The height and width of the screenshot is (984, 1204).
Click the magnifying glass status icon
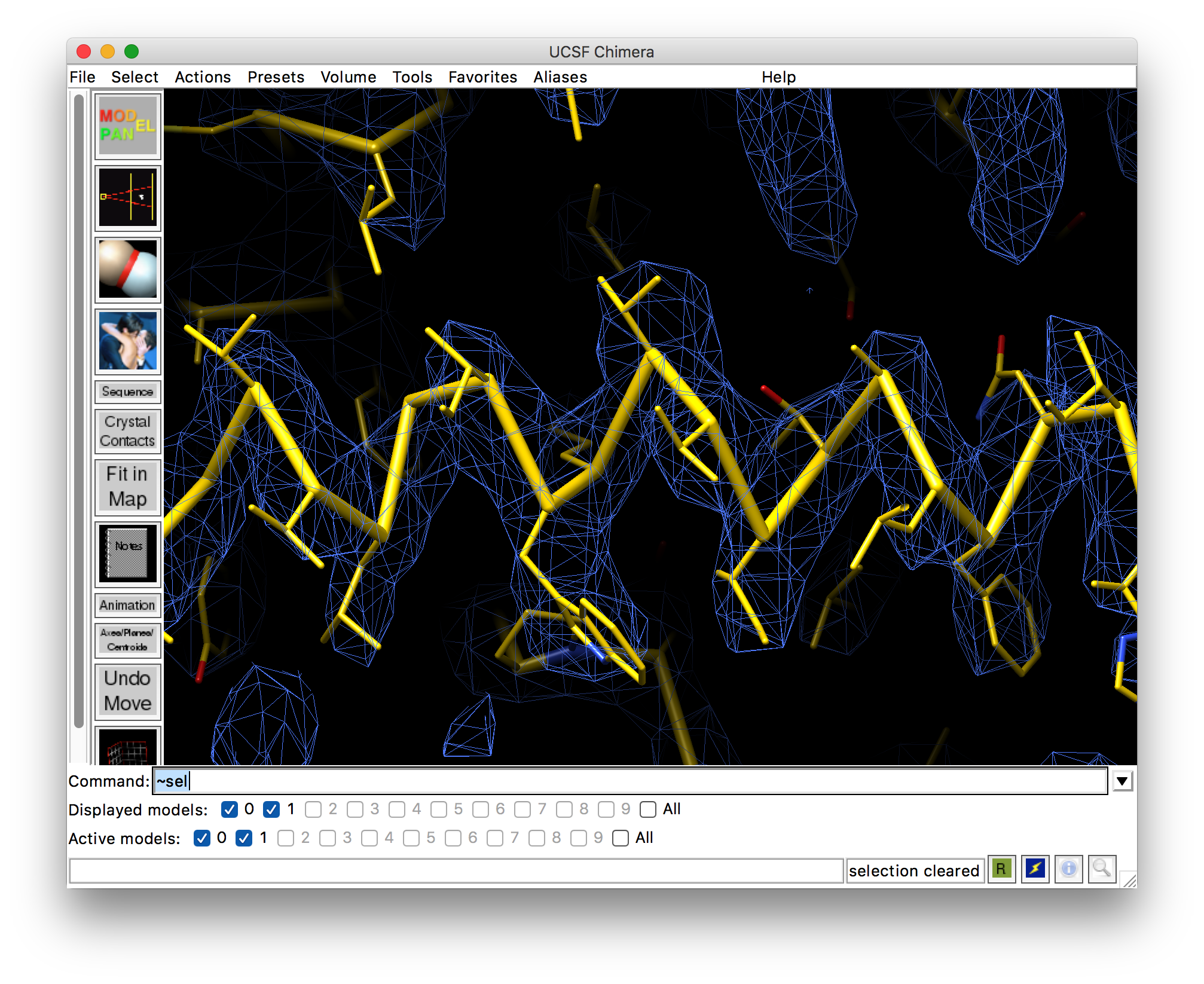[x=1102, y=869]
